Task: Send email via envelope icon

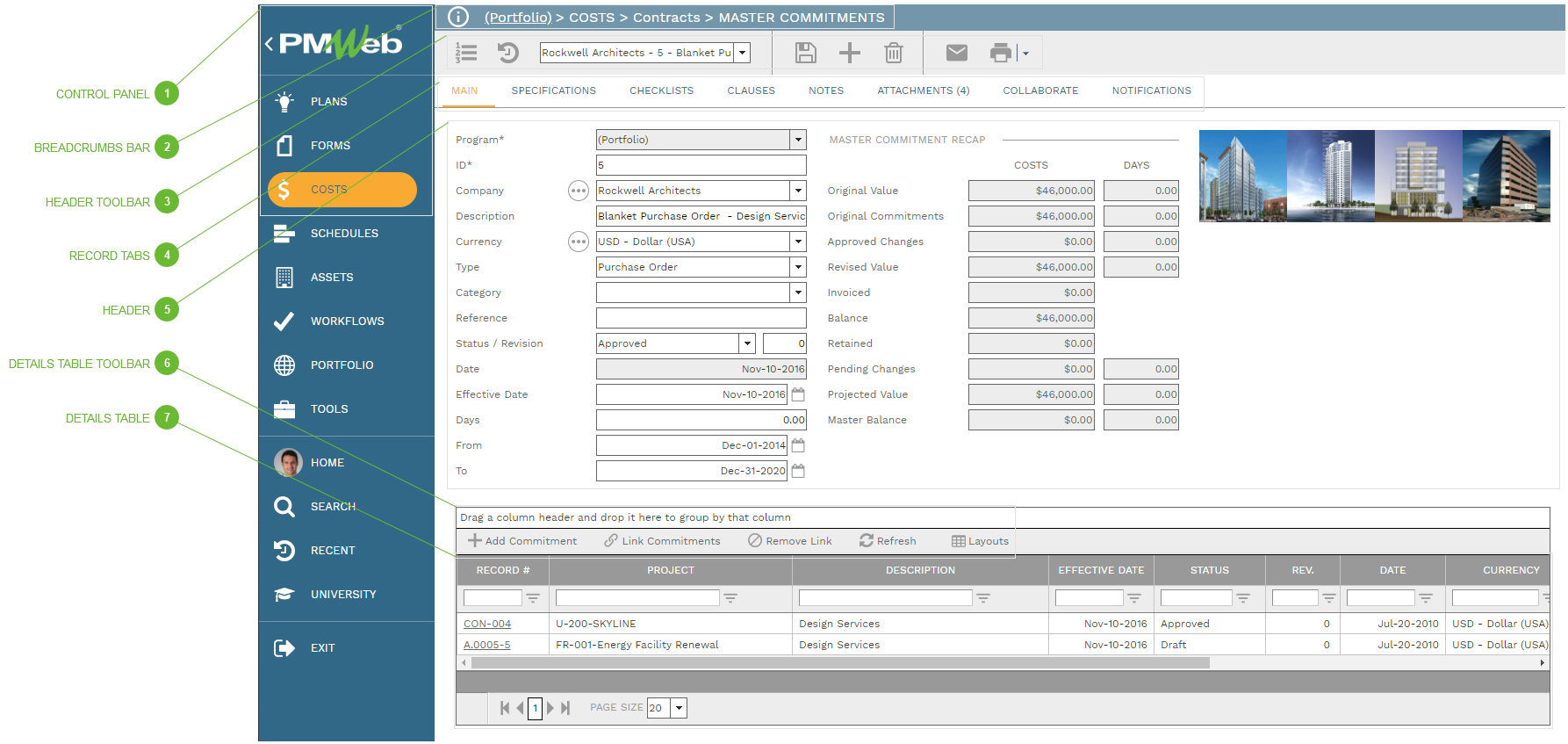Action: pos(956,53)
